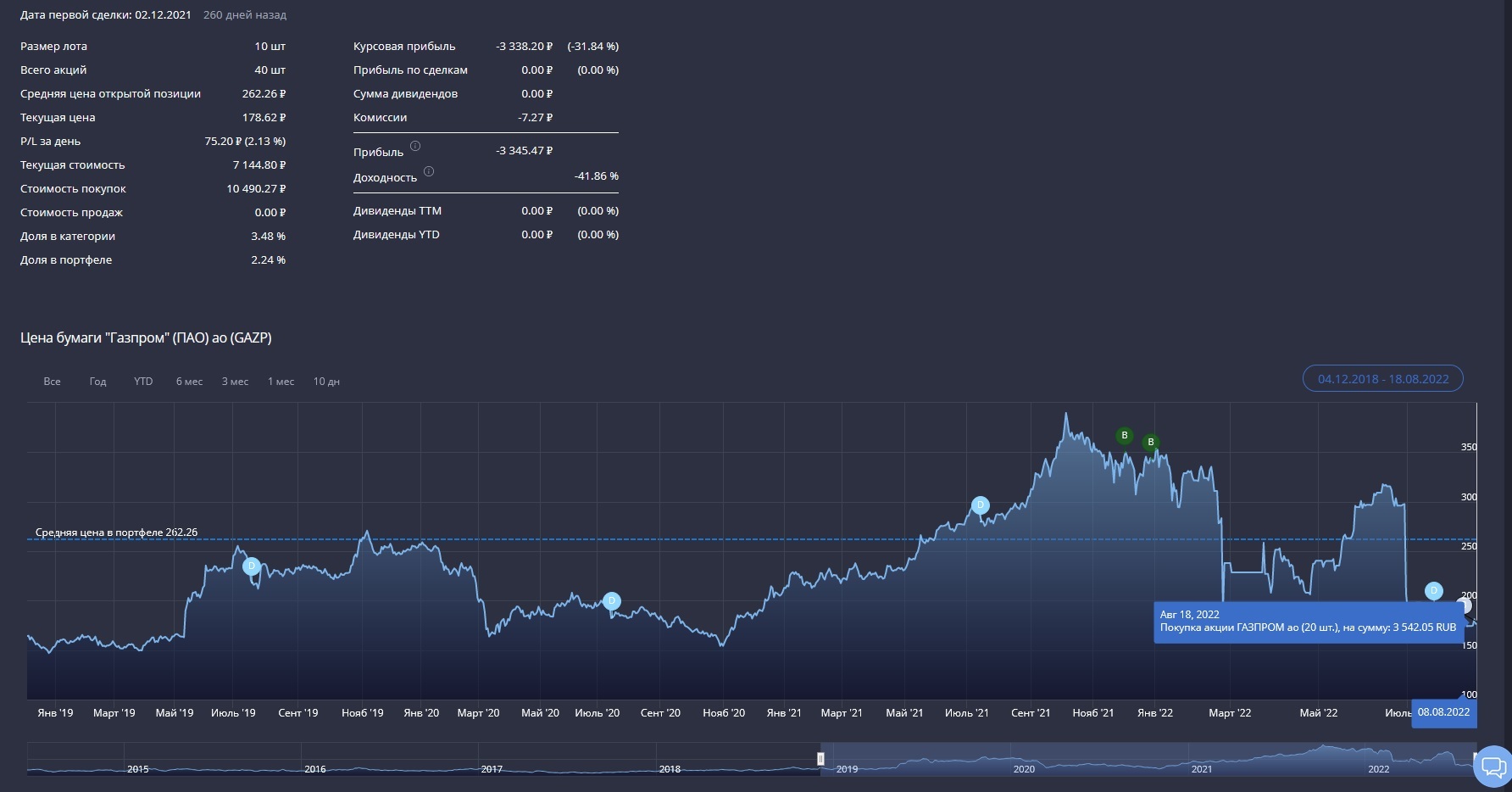
Task: Click the Доля в портфеле value 2.24 %
Action: 268,260
